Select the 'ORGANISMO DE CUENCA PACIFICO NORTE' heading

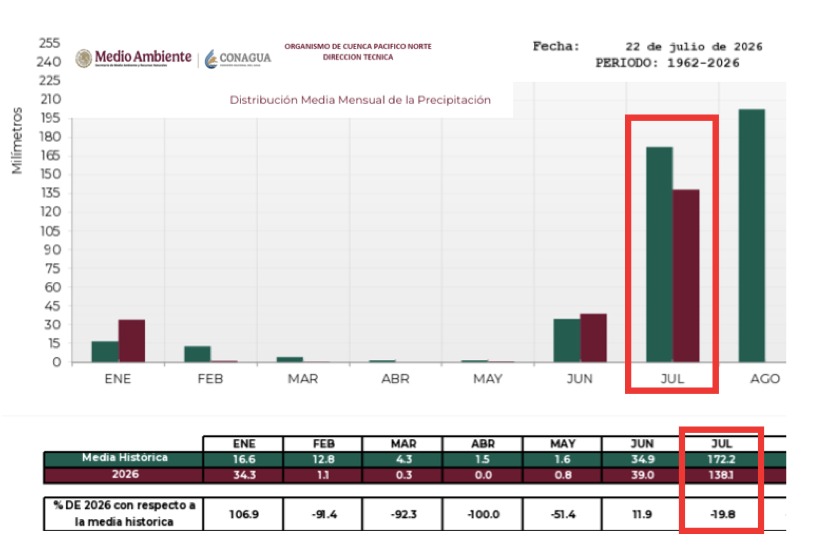pos(358,46)
